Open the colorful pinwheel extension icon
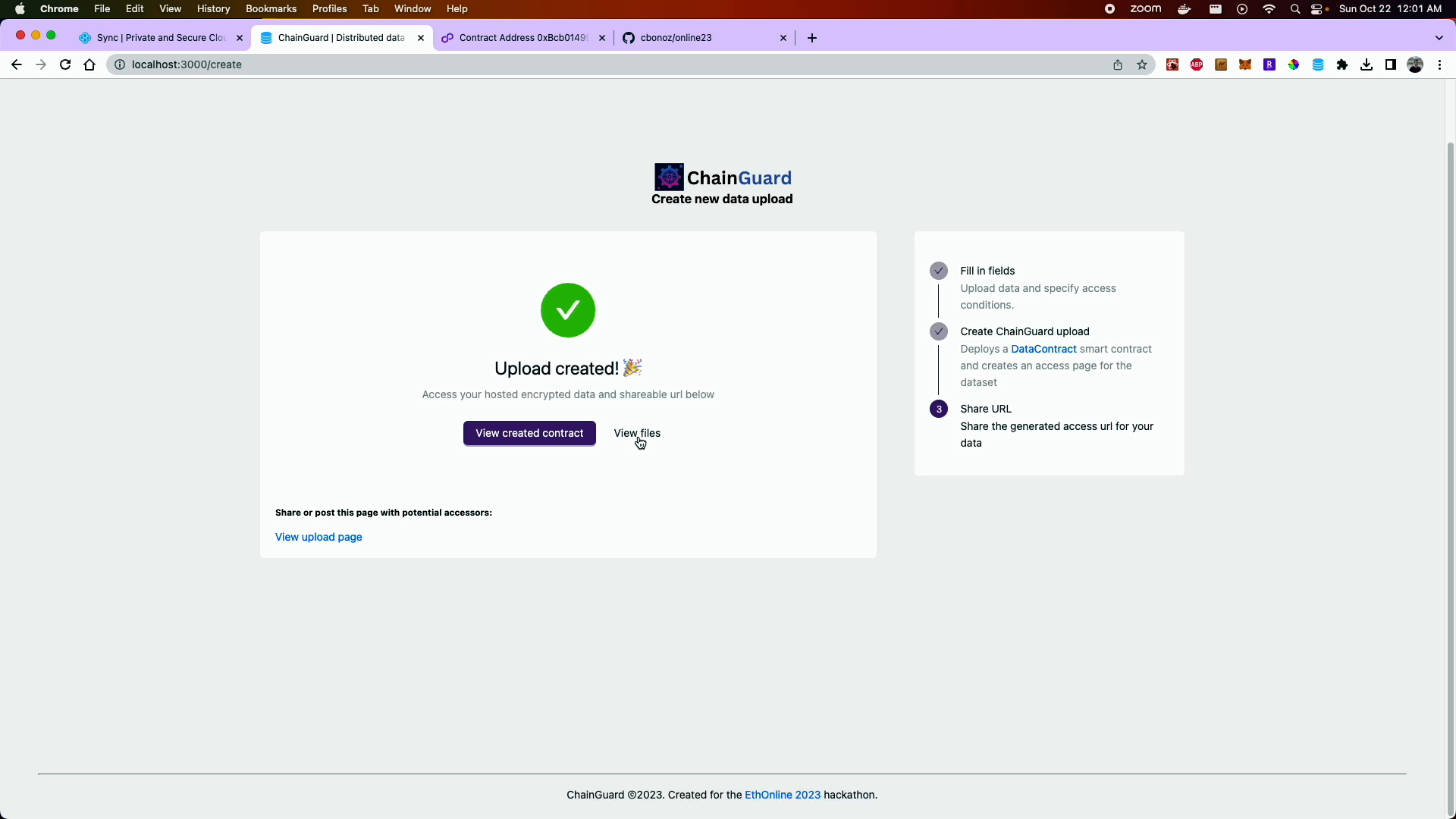1456x819 pixels. (1294, 64)
